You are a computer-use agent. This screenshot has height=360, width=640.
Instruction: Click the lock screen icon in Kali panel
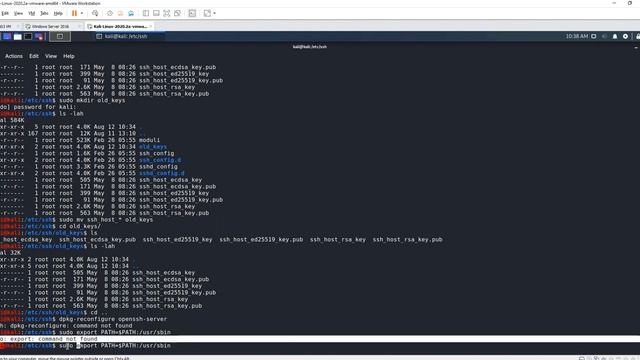[638, 36]
